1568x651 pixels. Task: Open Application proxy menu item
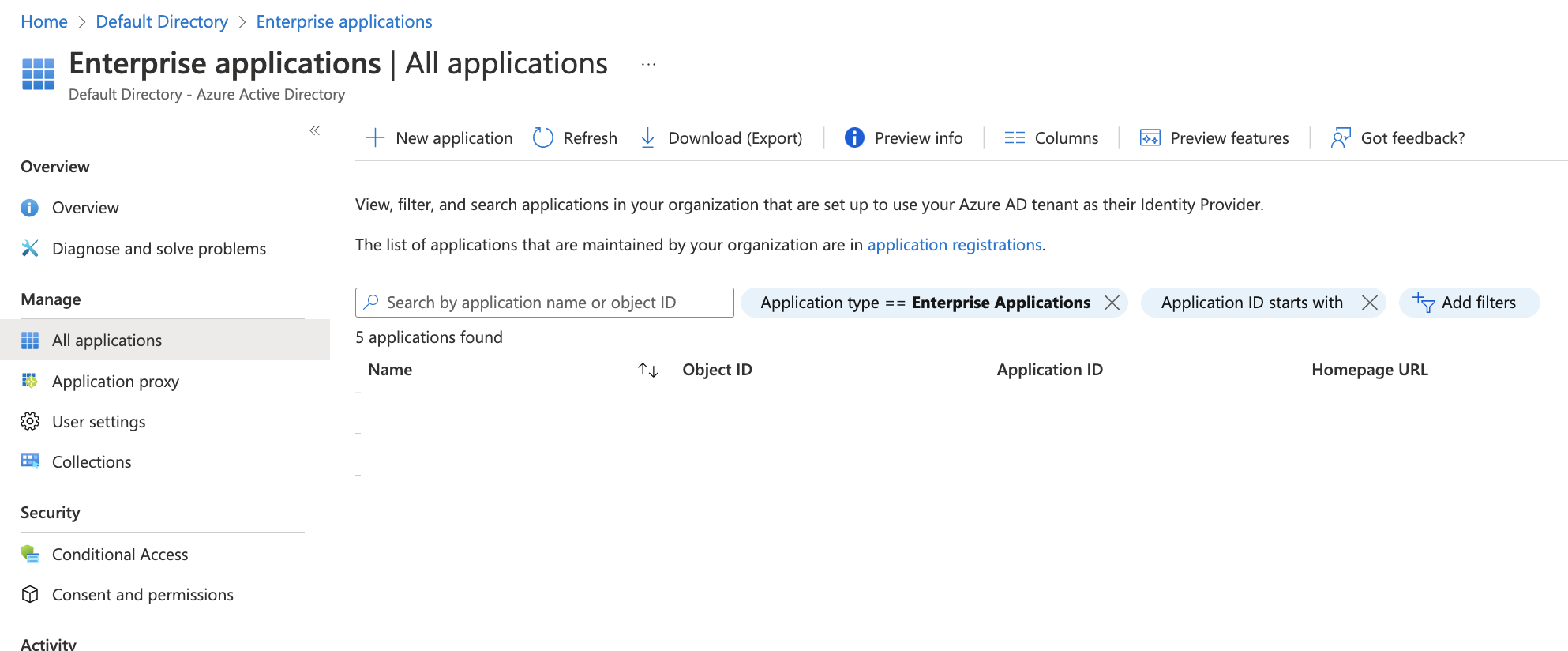click(115, 382)
